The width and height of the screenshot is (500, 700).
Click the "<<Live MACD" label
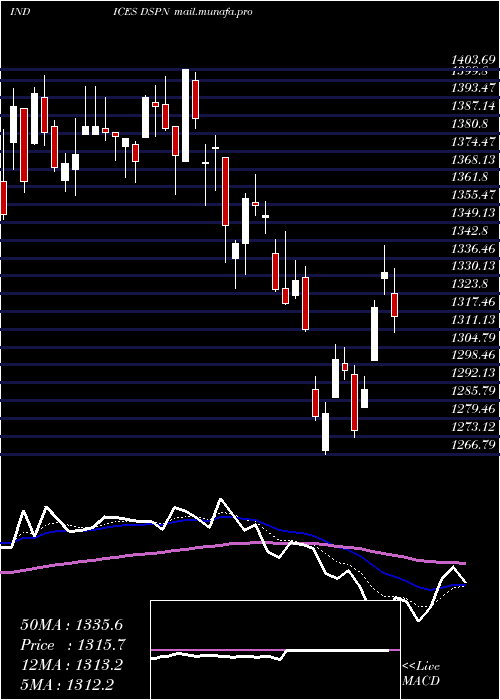click(421, 674)
